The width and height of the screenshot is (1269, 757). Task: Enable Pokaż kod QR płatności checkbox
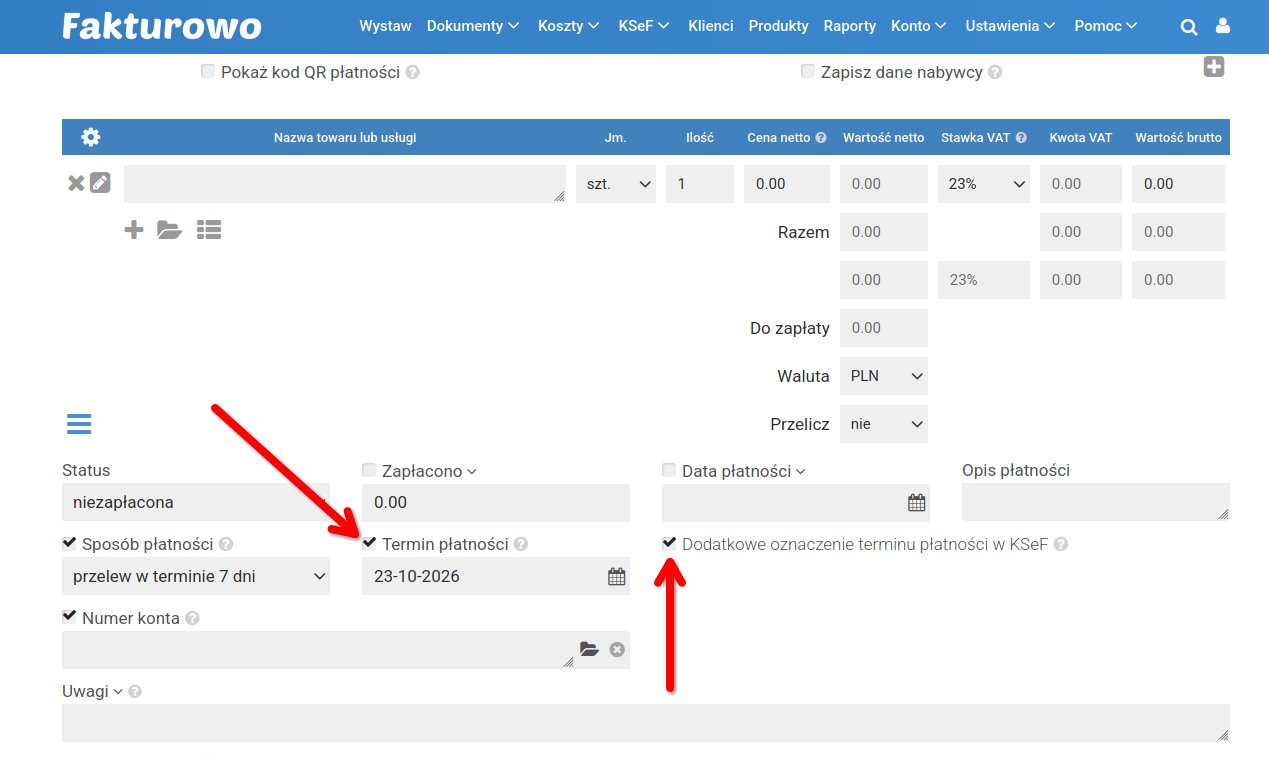click(208, 71)
